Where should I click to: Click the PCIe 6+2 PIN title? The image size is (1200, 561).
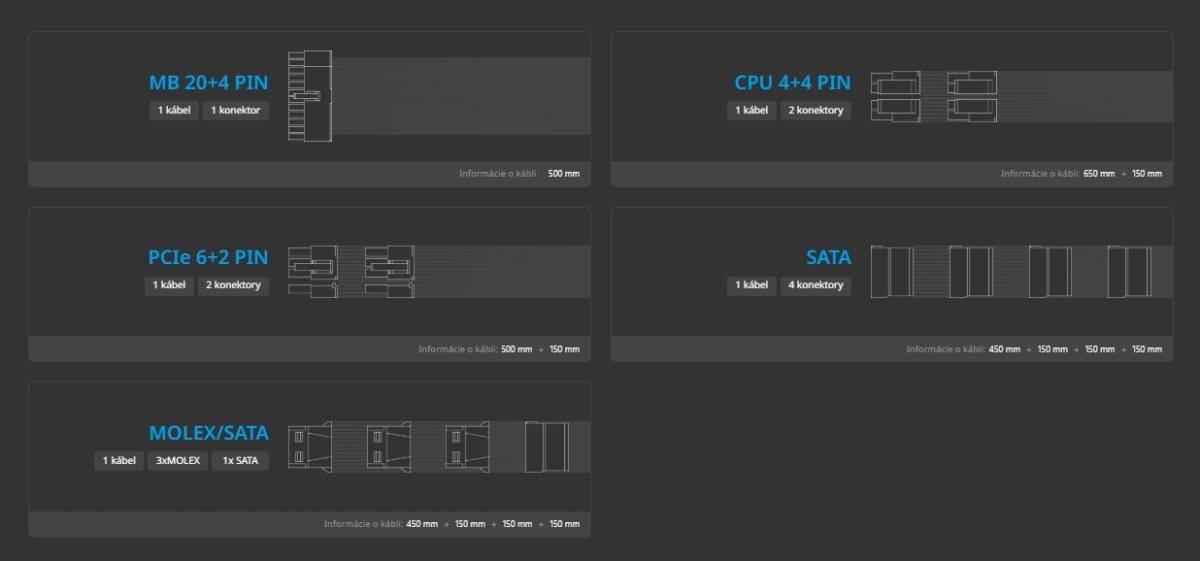pyautogui.click(x=208, y=258)
